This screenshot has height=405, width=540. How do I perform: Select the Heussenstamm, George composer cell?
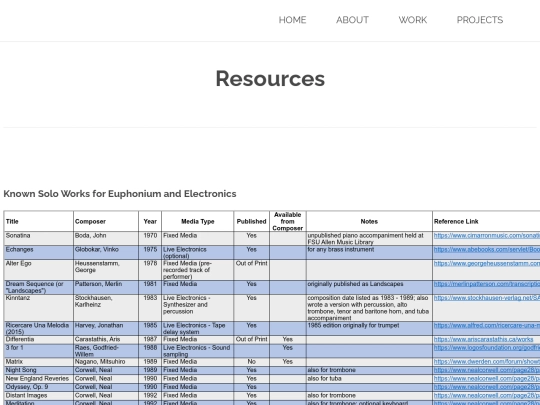106,270
